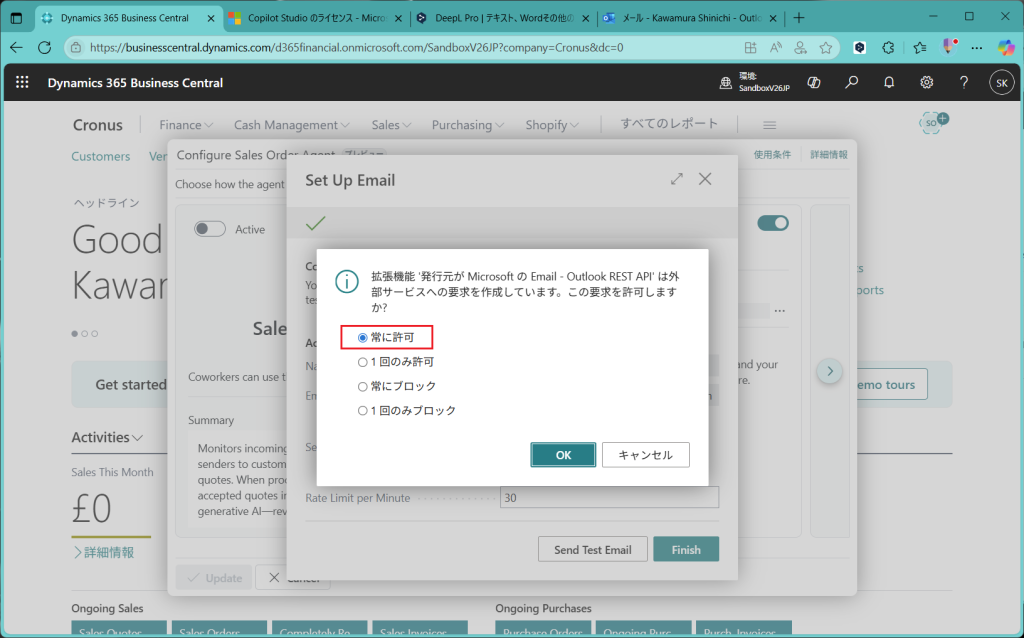Select the 常に許可 radio option
1024x638 pixels.
click(x=362, y=338)
